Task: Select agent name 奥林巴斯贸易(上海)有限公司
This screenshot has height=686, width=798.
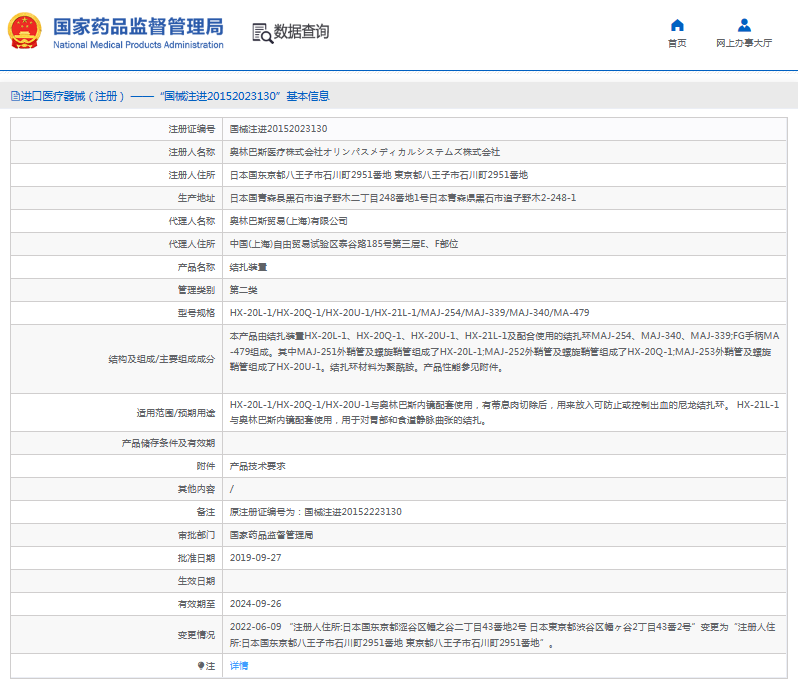Action: 289,221
